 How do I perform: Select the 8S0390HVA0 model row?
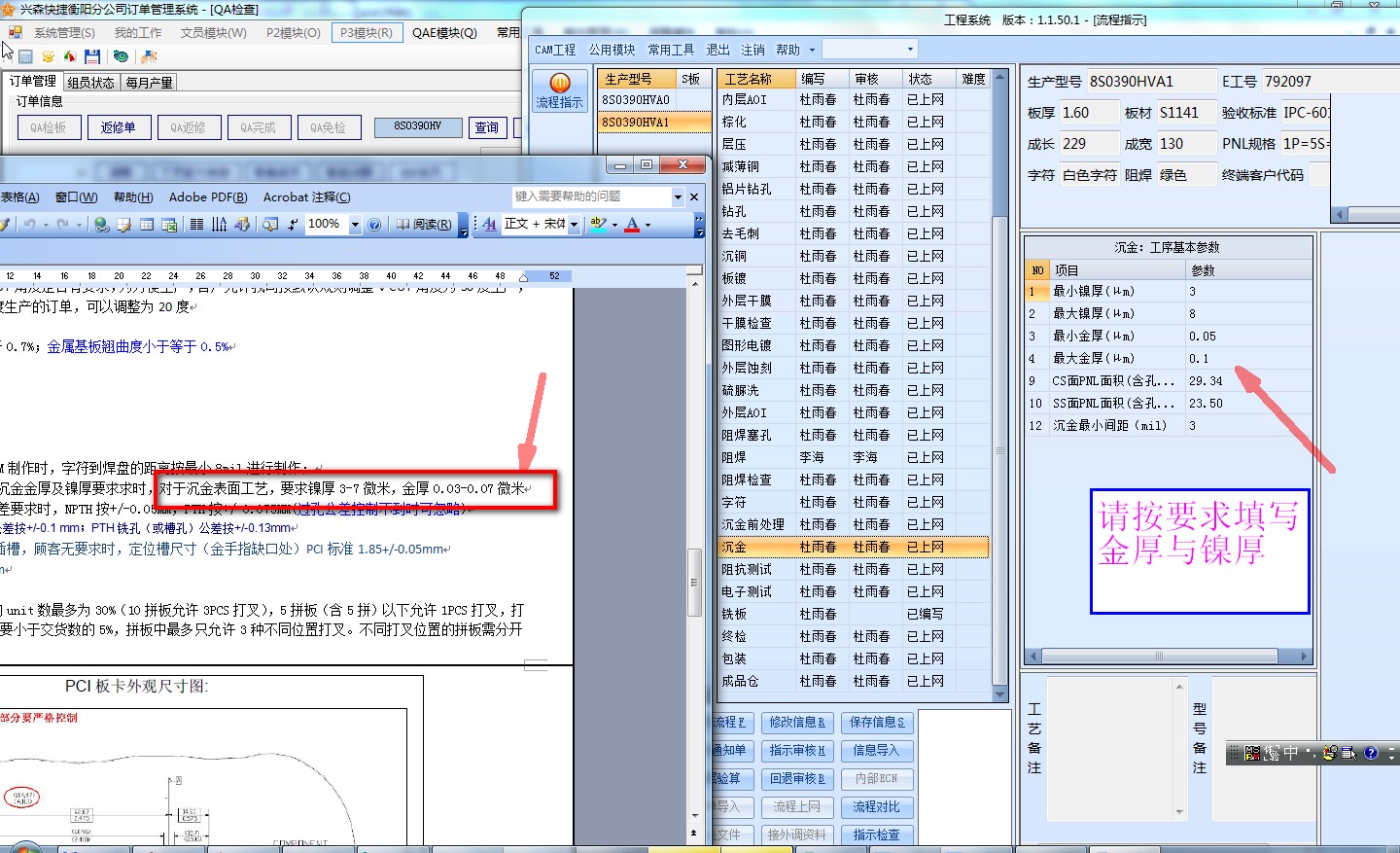coord(654,99)
